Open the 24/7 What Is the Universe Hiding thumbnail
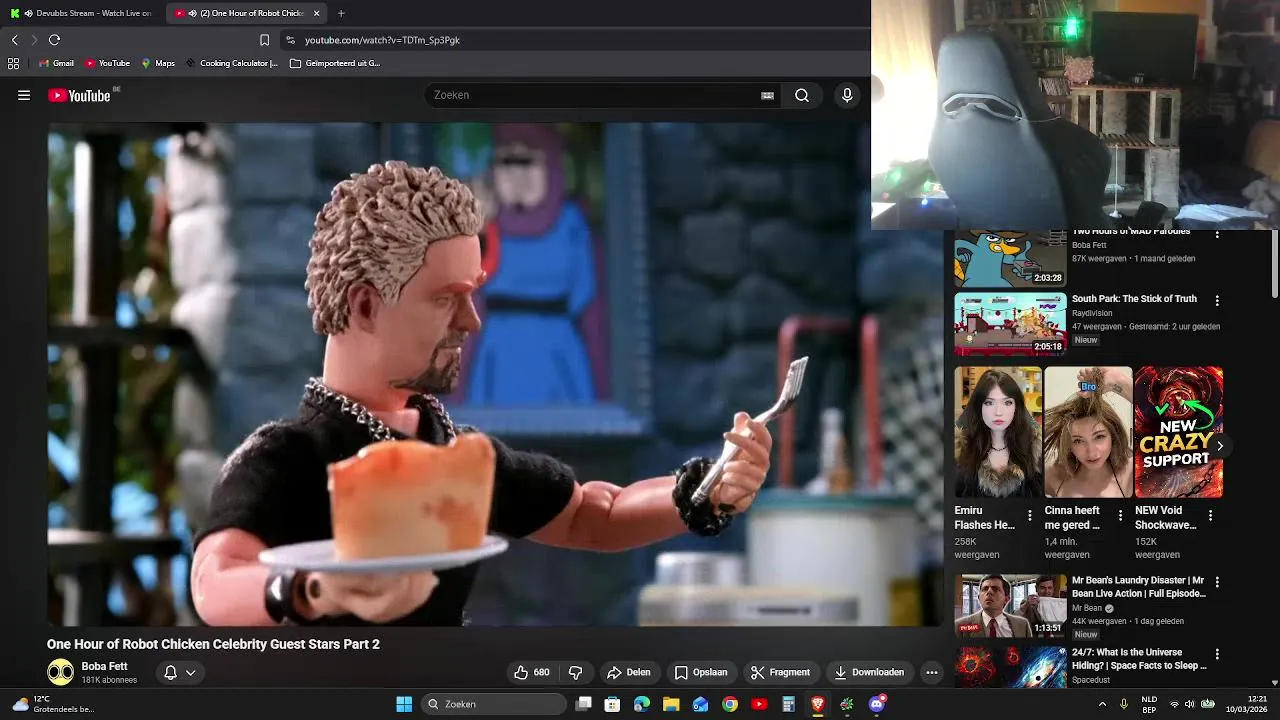 [1010, 666]
